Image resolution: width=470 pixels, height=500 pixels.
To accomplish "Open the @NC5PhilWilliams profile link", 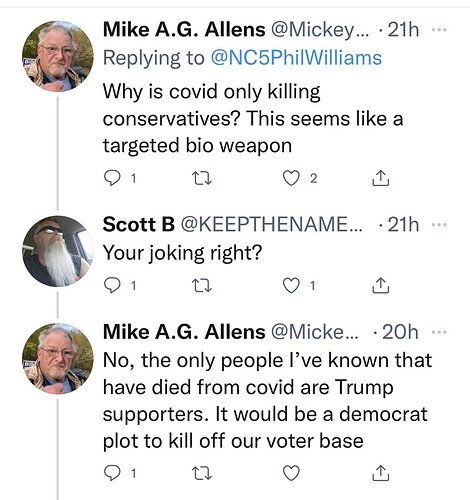I will 296,58.
